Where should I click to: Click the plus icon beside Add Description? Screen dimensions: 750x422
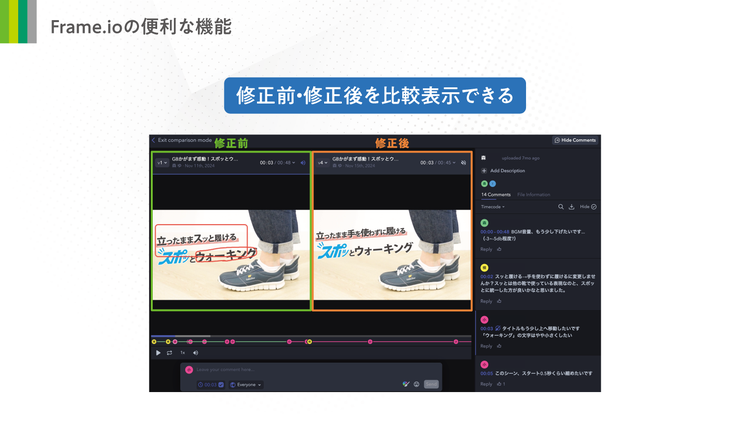pos(484,171)
